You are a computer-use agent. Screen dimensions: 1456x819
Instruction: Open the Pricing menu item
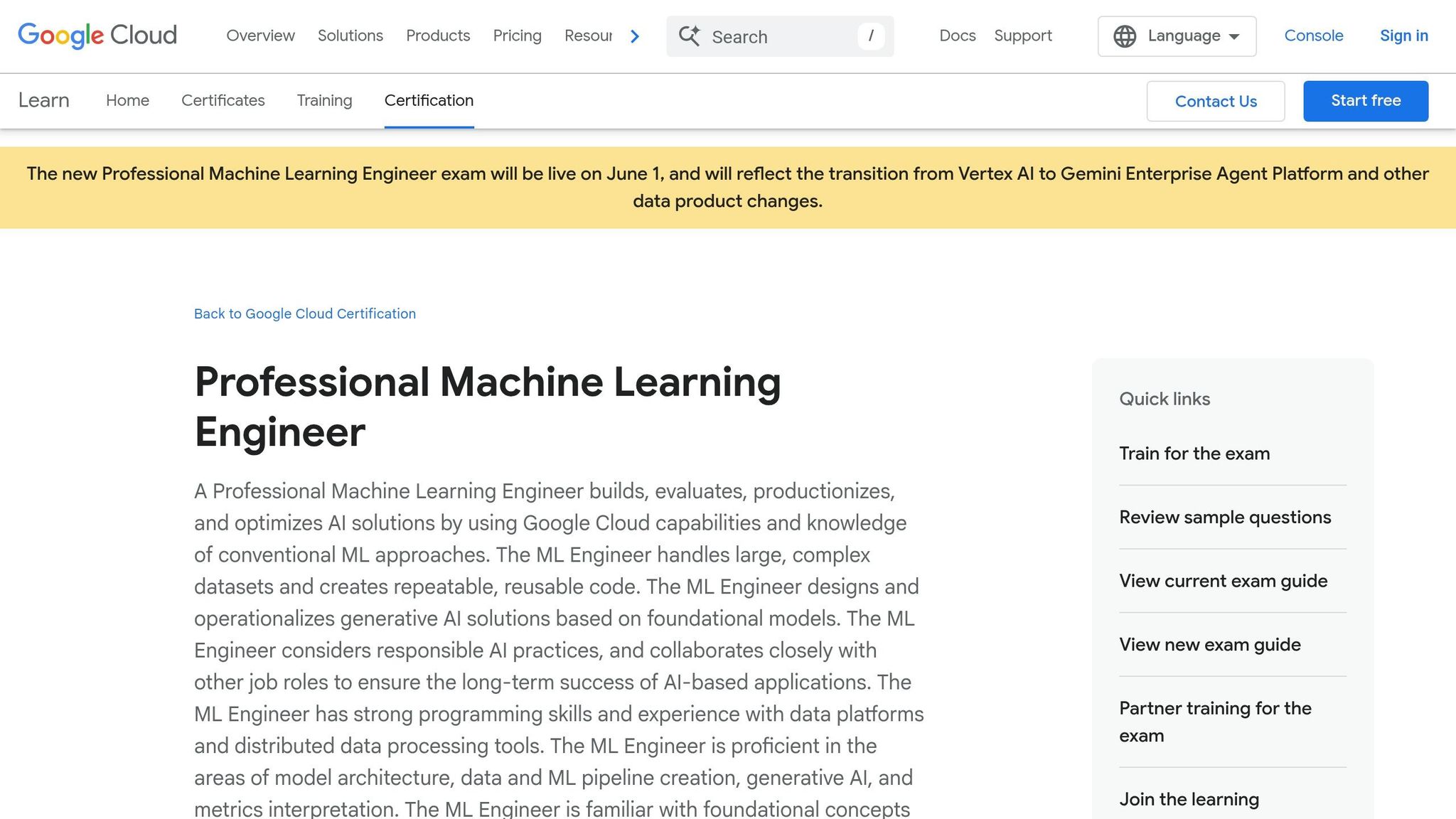tap(518, 36)
